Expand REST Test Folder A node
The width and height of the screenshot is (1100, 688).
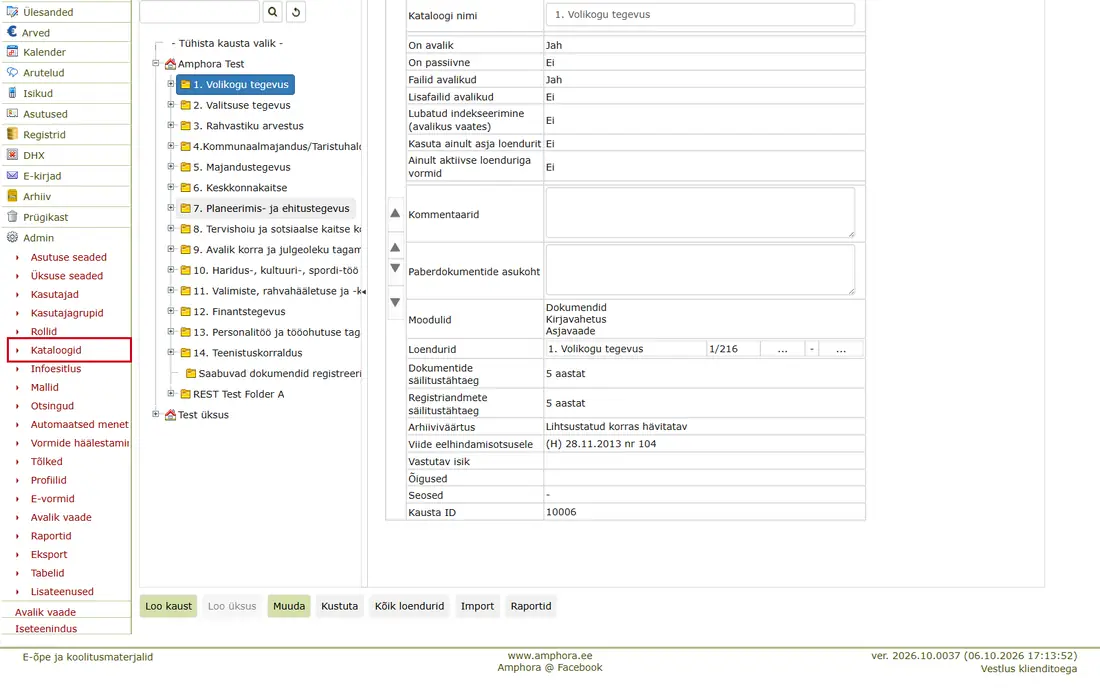[x=170, y=393]
